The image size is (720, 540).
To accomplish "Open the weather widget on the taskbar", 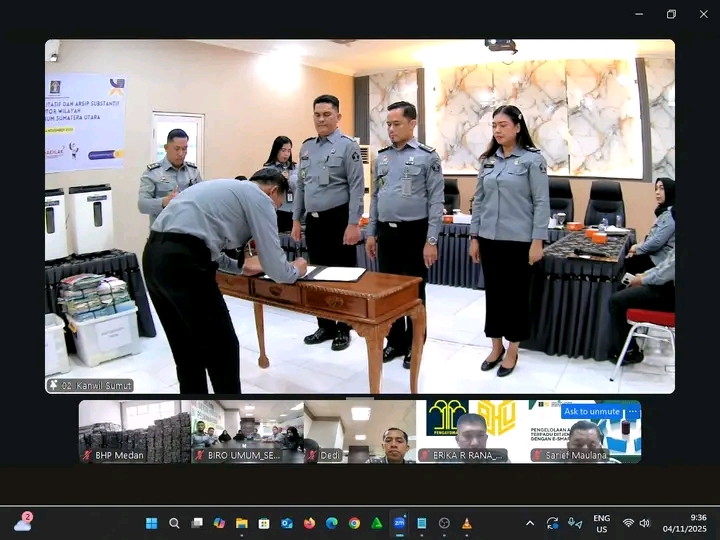I will (x=22, y=523).
